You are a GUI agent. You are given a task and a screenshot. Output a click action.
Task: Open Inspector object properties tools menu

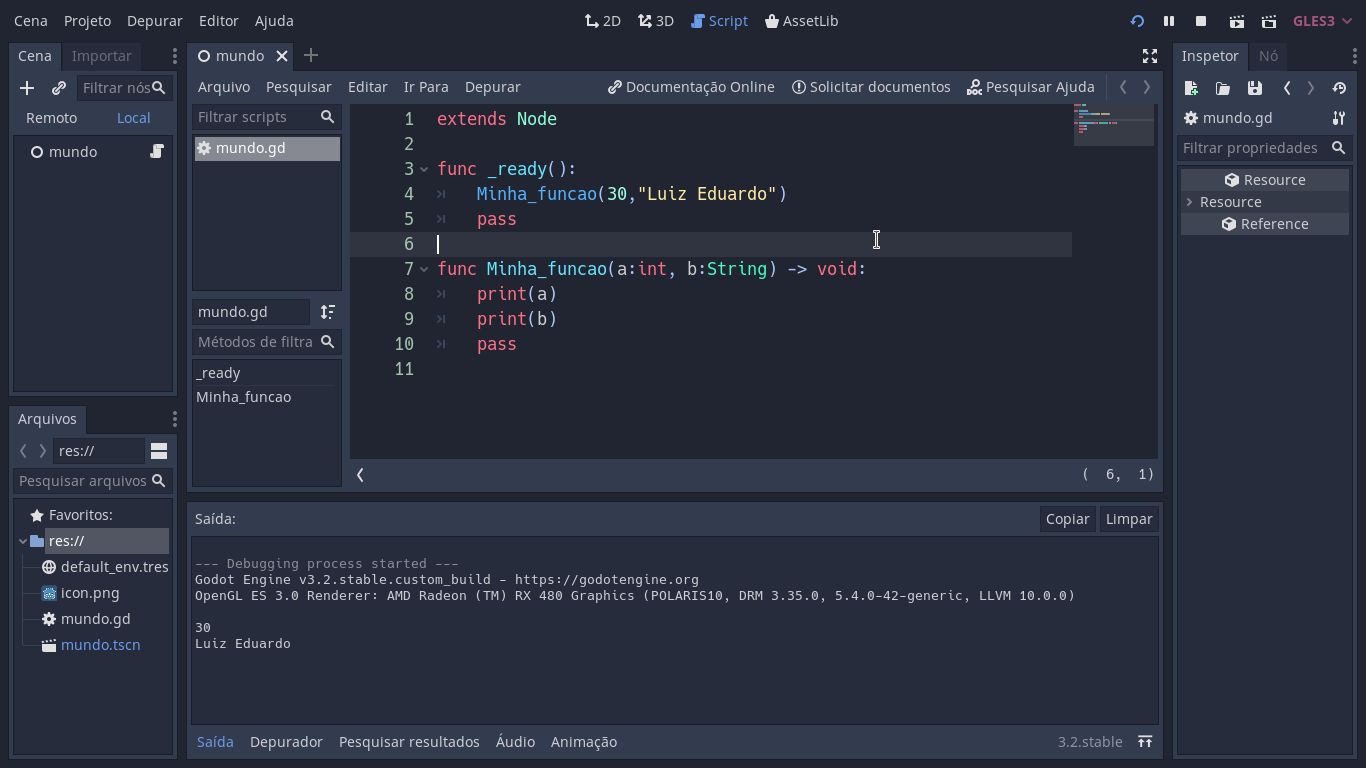1339,118
